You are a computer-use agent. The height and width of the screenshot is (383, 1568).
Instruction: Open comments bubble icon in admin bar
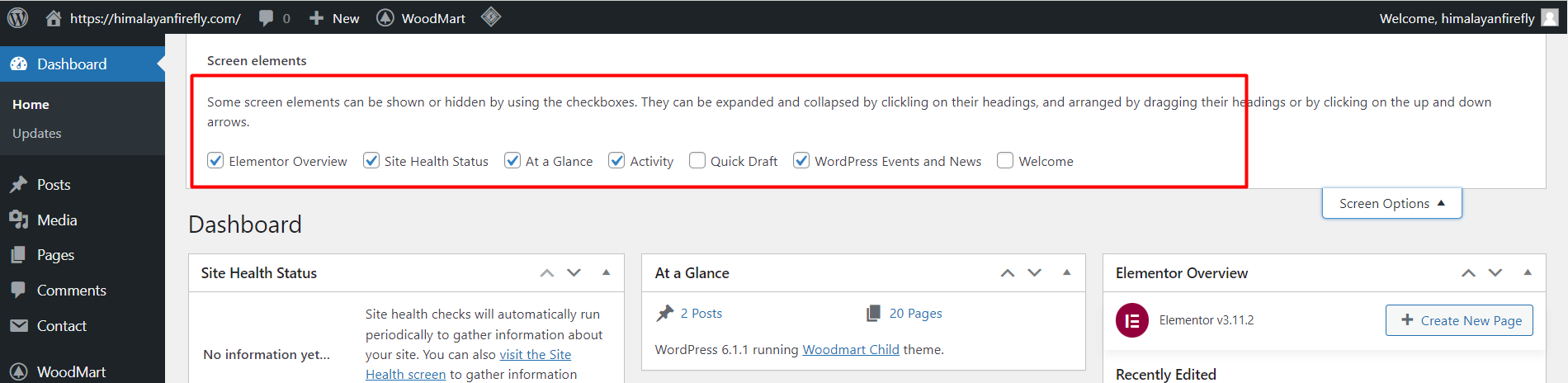pos(266,18)
